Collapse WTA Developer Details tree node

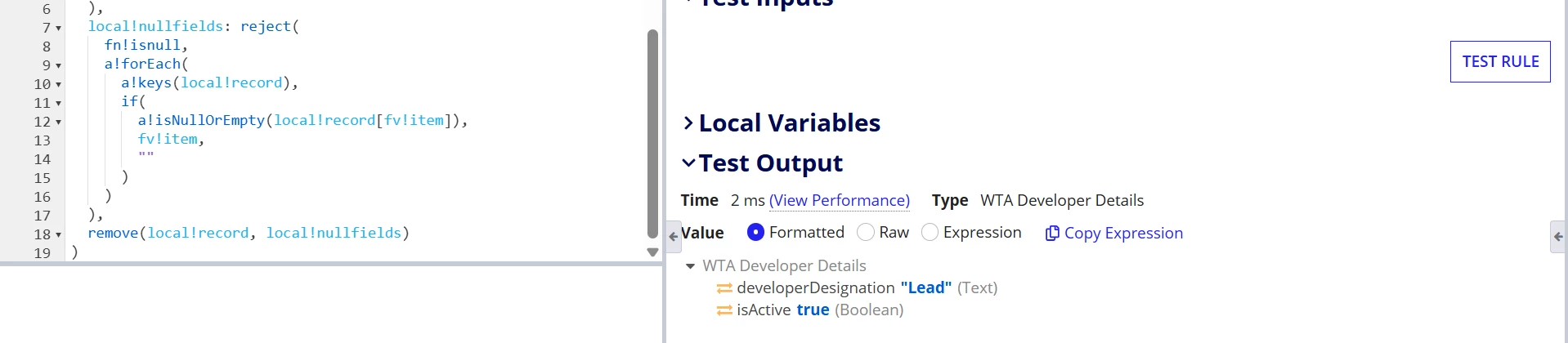coord(691,266)
